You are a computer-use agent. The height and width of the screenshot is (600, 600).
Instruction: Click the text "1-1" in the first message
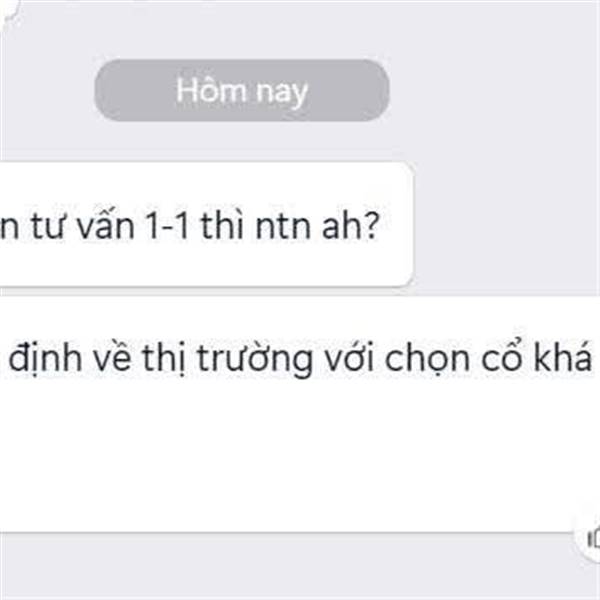[x=167, y=226]
